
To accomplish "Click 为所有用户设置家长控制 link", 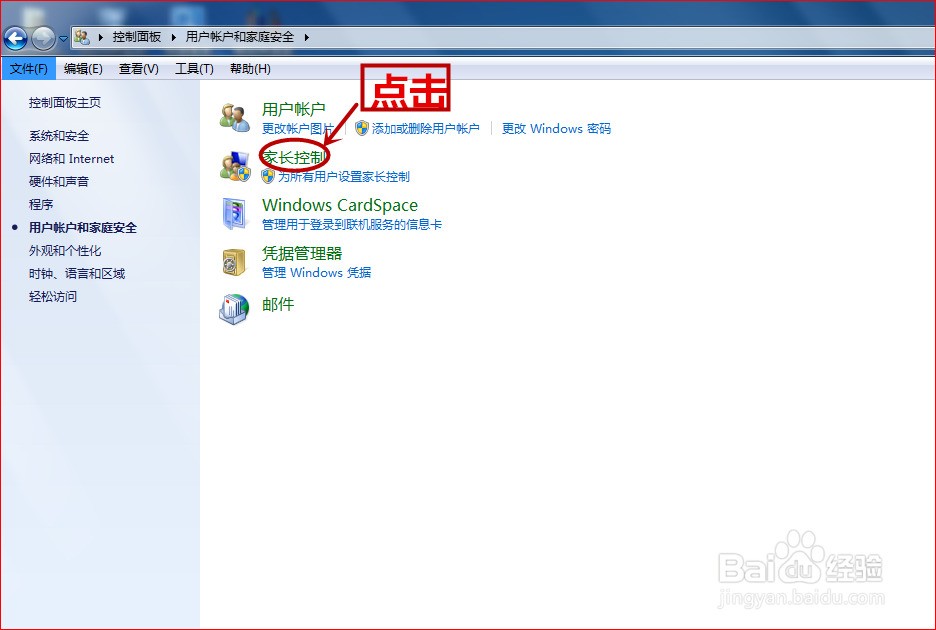I will [344, 177].
